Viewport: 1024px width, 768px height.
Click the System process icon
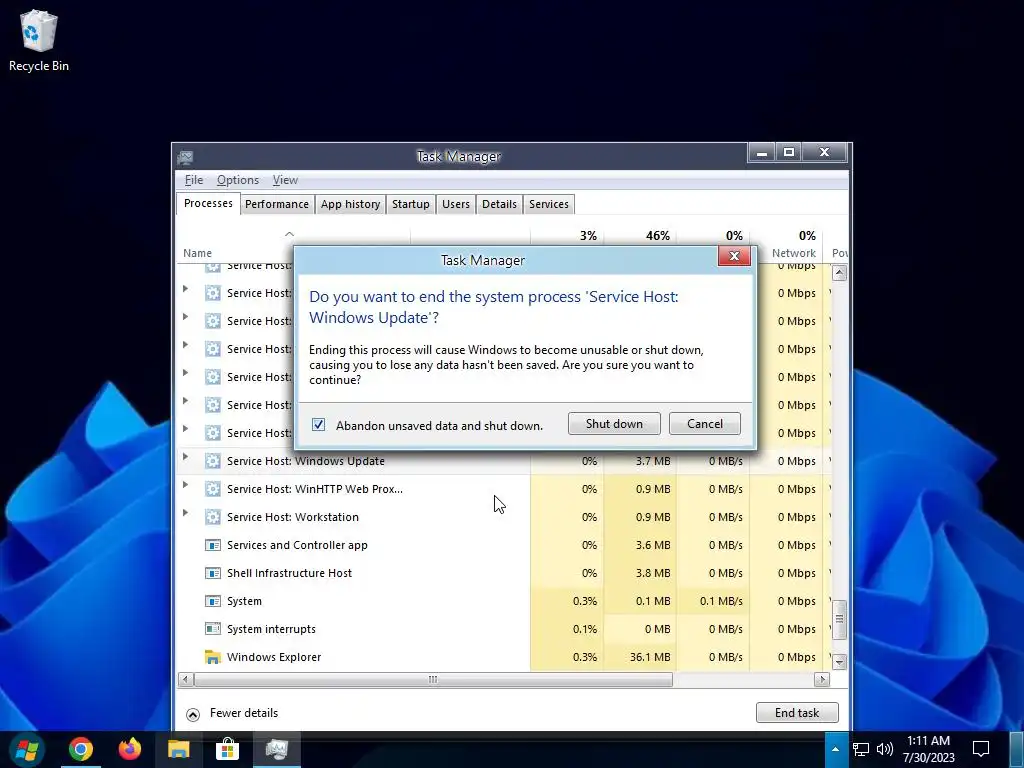click(213, 601)
